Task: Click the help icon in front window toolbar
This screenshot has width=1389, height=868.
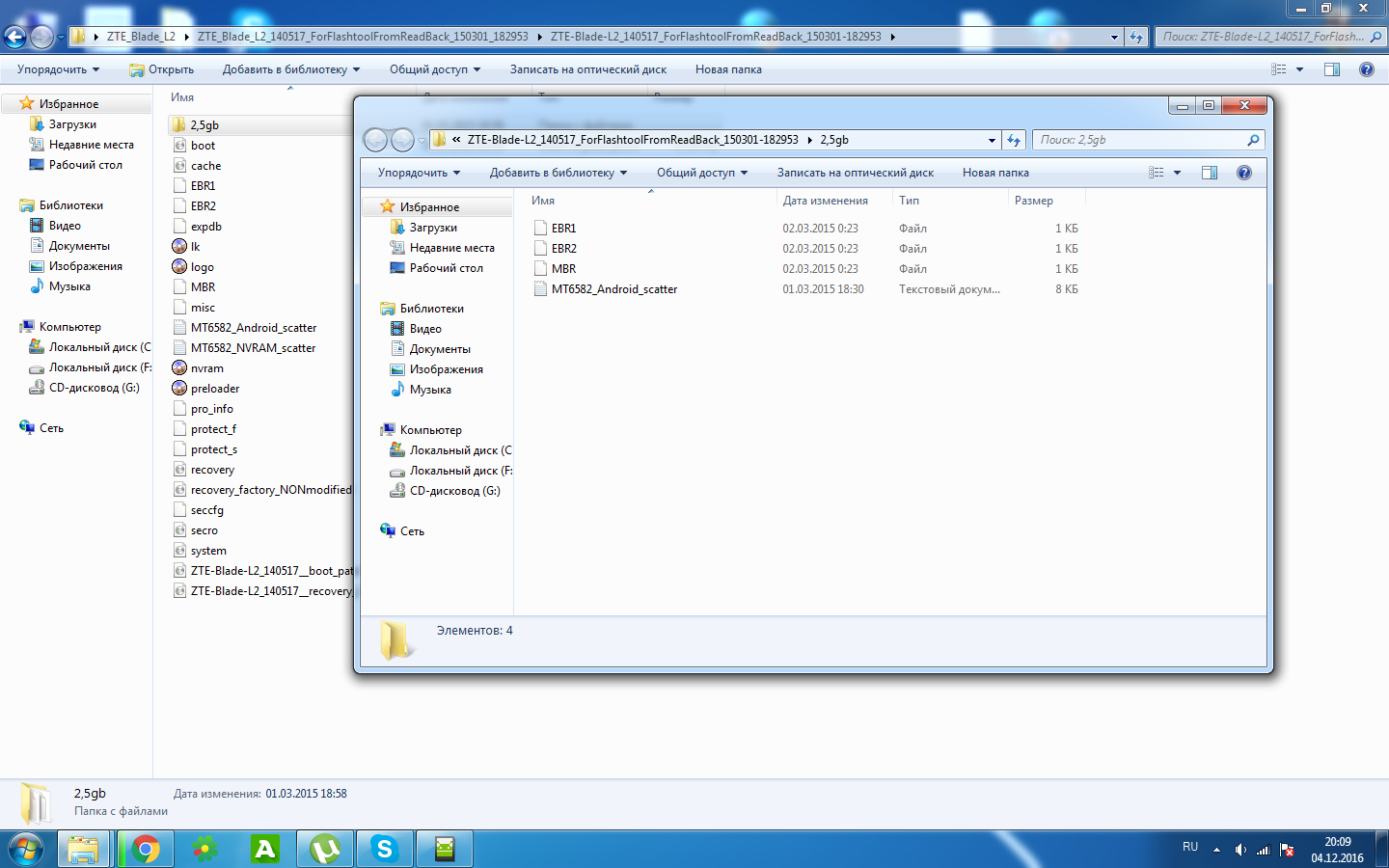Action: (1243, 173)
